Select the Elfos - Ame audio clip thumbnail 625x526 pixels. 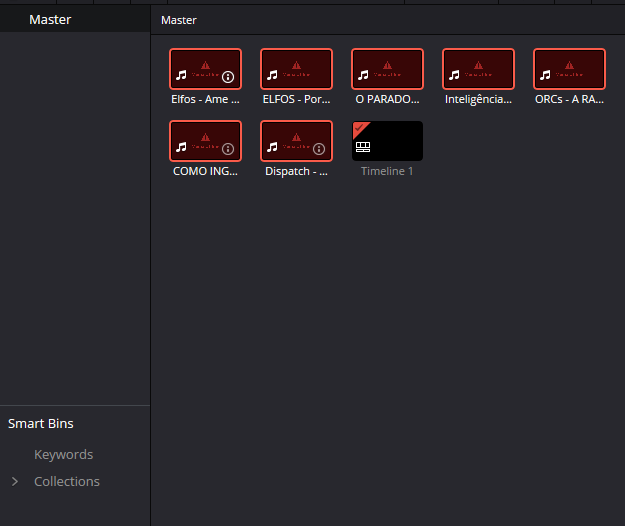click(x=205, y=69)
